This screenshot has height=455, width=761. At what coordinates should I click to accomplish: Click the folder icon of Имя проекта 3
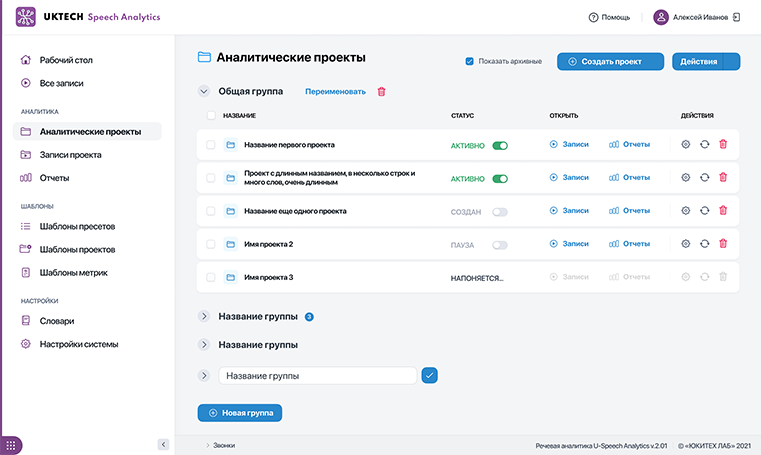click(231, 277)
